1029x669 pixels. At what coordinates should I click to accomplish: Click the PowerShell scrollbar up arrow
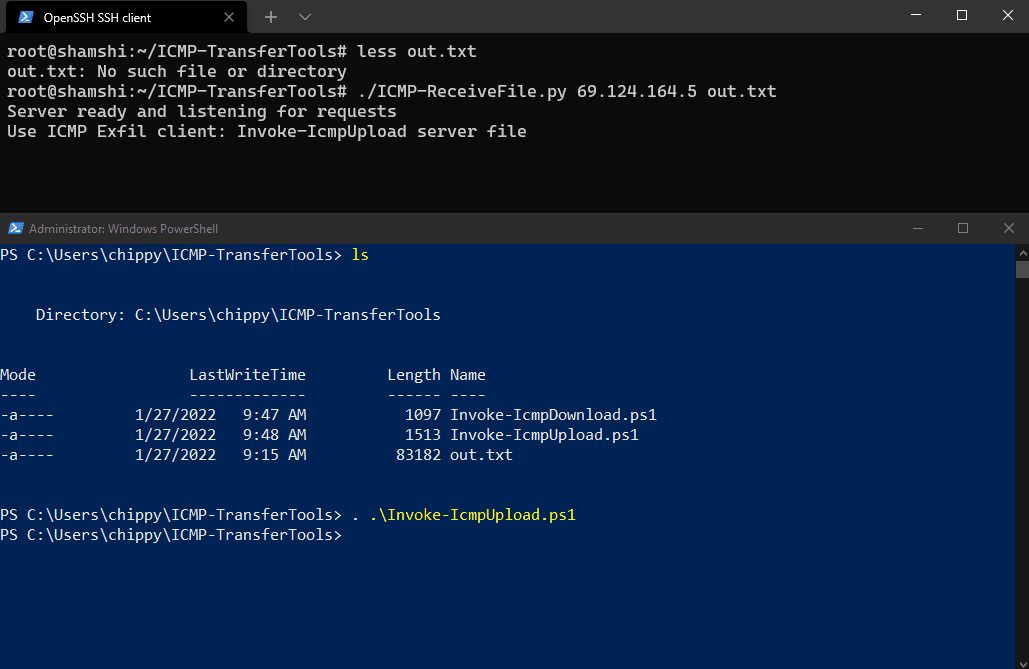1022,252
